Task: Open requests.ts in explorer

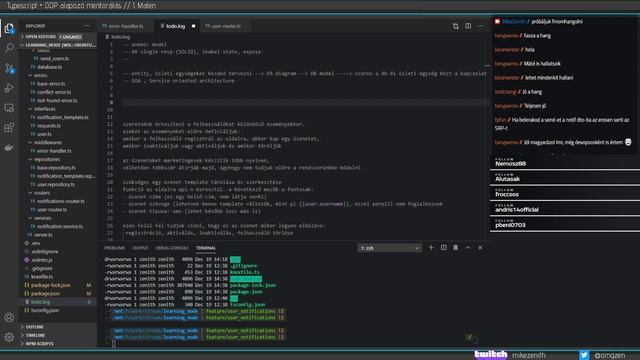Action: tap(49, 126)
